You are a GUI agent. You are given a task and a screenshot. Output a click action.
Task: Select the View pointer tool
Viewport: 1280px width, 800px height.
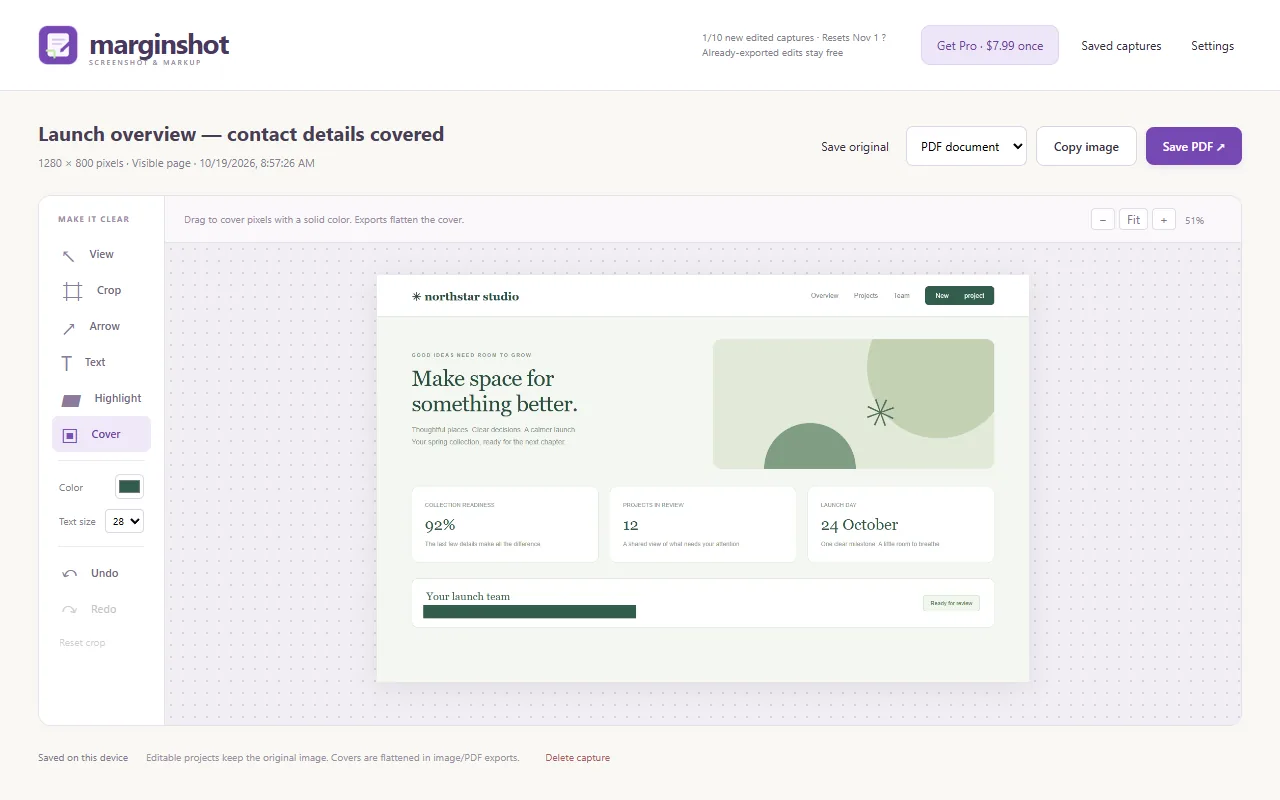[x=101, y=254]
